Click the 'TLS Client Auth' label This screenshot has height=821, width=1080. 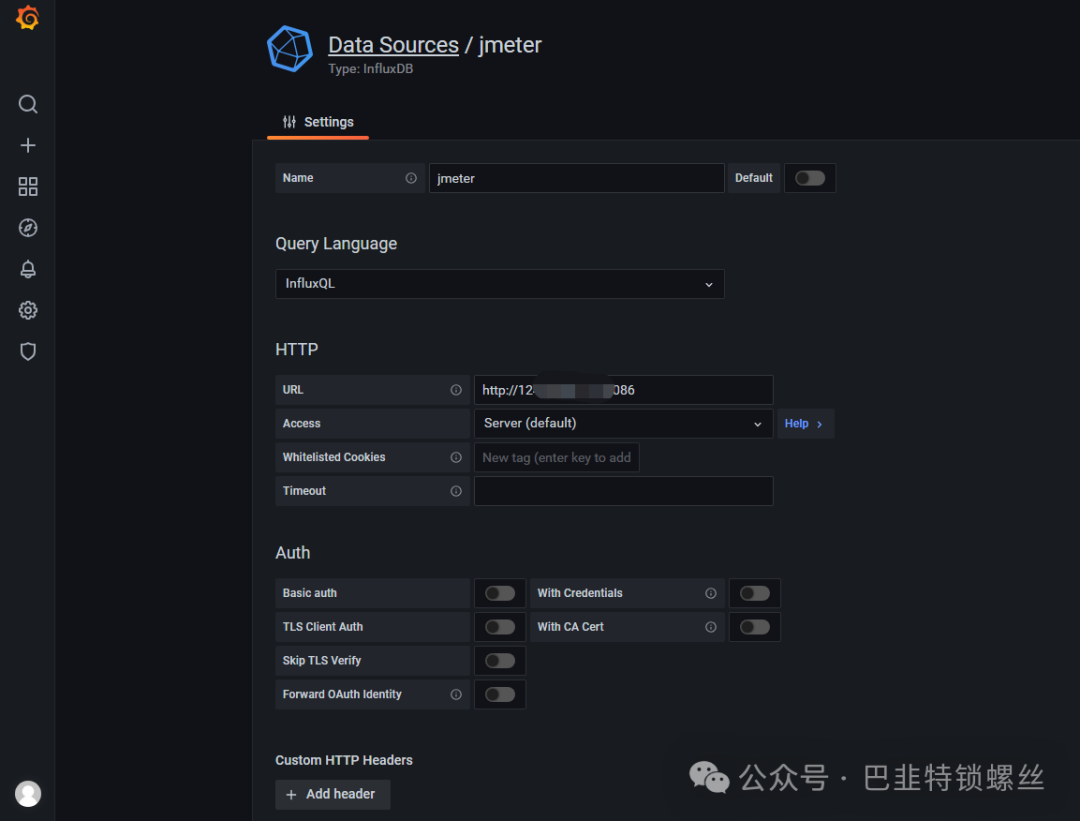coord(322,627)
